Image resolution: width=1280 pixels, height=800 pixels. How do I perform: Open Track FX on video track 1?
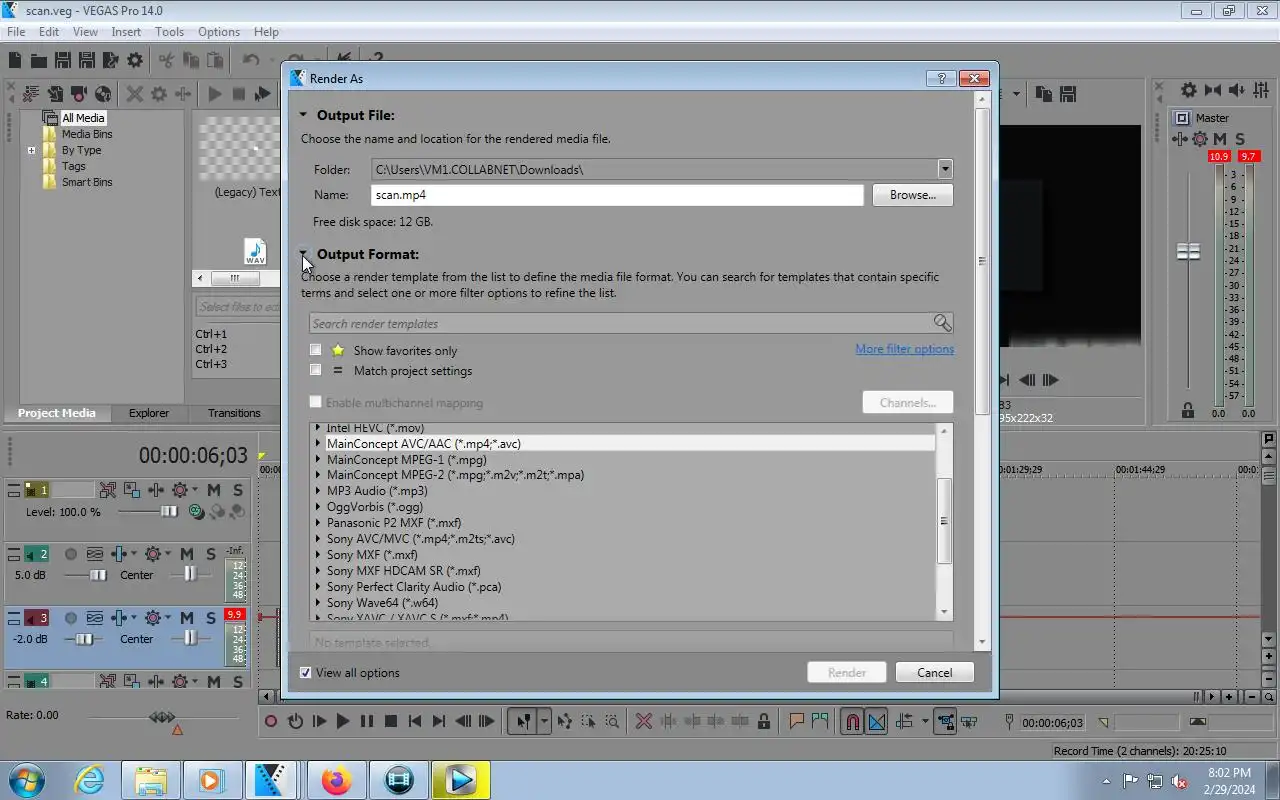156,490
